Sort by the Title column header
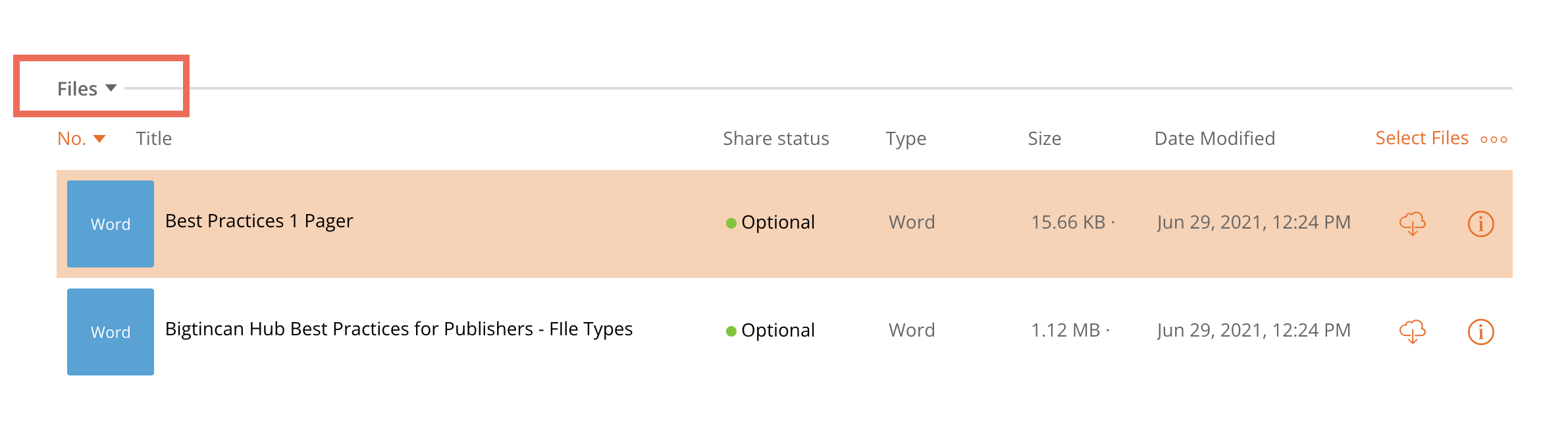The width and height of the screenshot is (1568, 440). [153, 138]
